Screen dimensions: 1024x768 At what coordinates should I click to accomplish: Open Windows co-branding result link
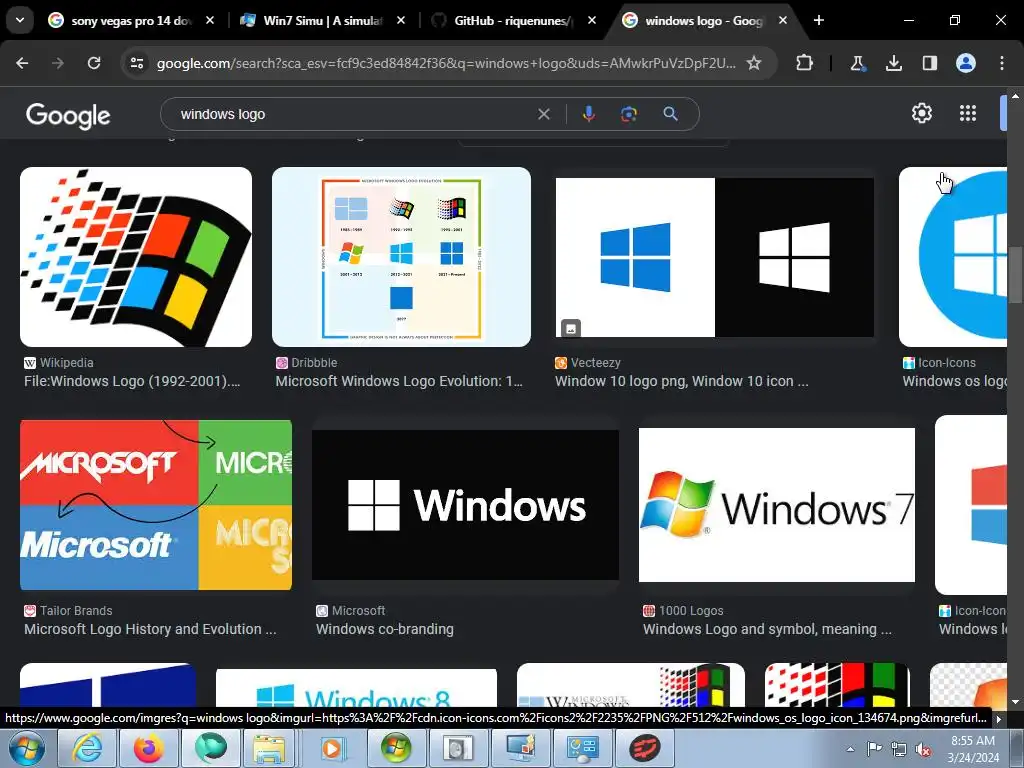(x=385, y=630)
